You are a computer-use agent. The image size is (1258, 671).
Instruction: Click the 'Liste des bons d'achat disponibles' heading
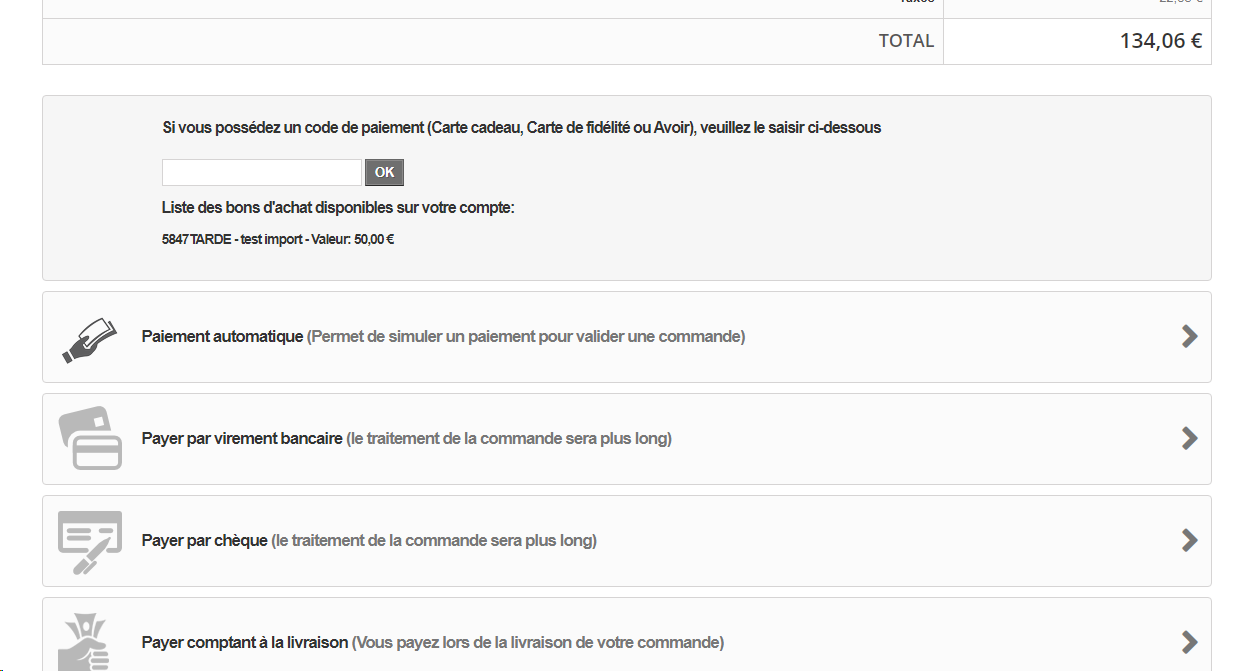click(x=338, y=208)
